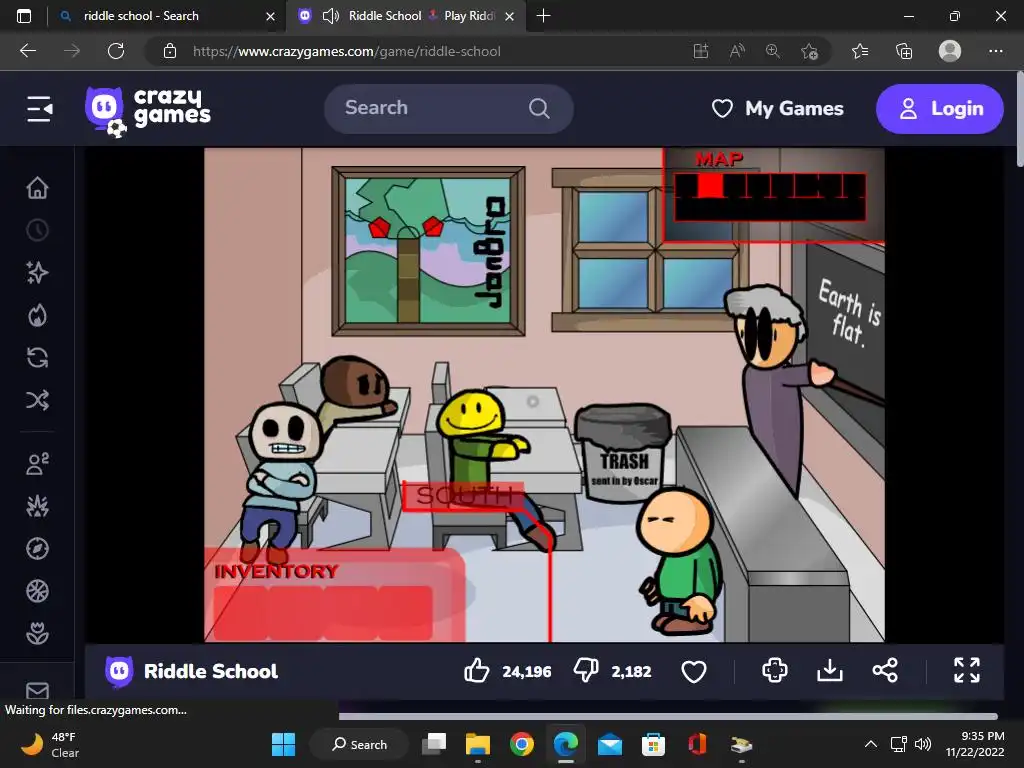The height and width of the screenshot is (768, 1024).
Task: Open Updated games refresh icon in sidebar
Action: [x=37, y=358]
